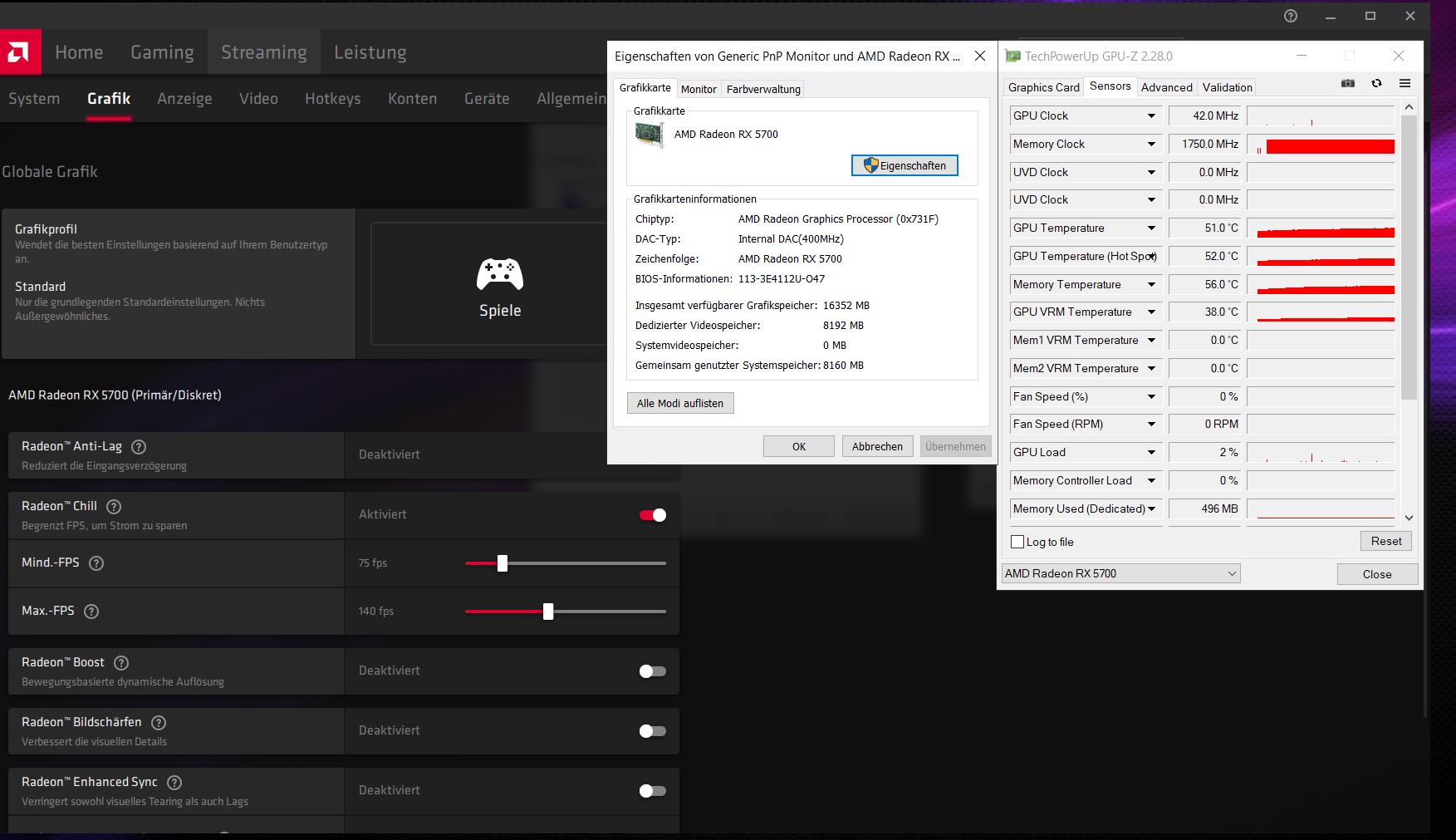Confirm the properties dialog with OK

point(799,447)
